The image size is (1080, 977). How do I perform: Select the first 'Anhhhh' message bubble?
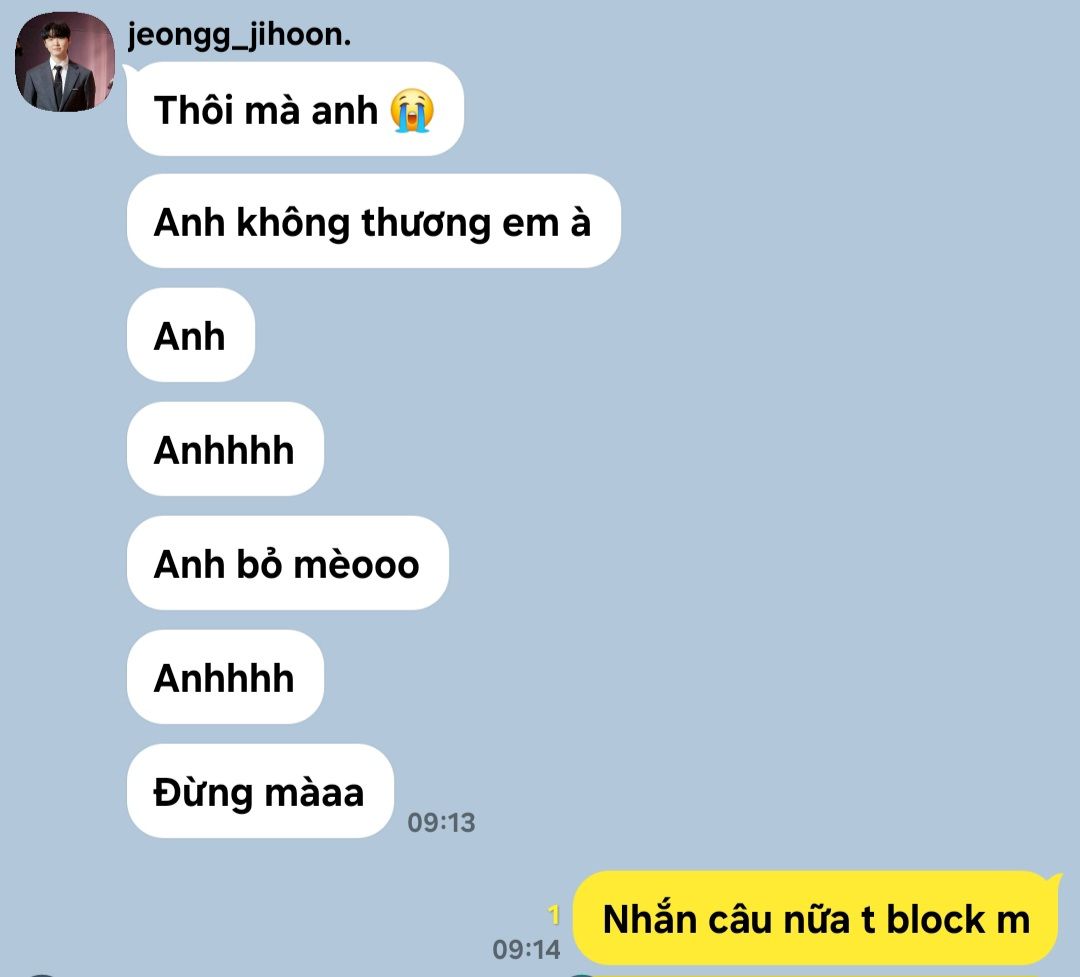(225, 449)
